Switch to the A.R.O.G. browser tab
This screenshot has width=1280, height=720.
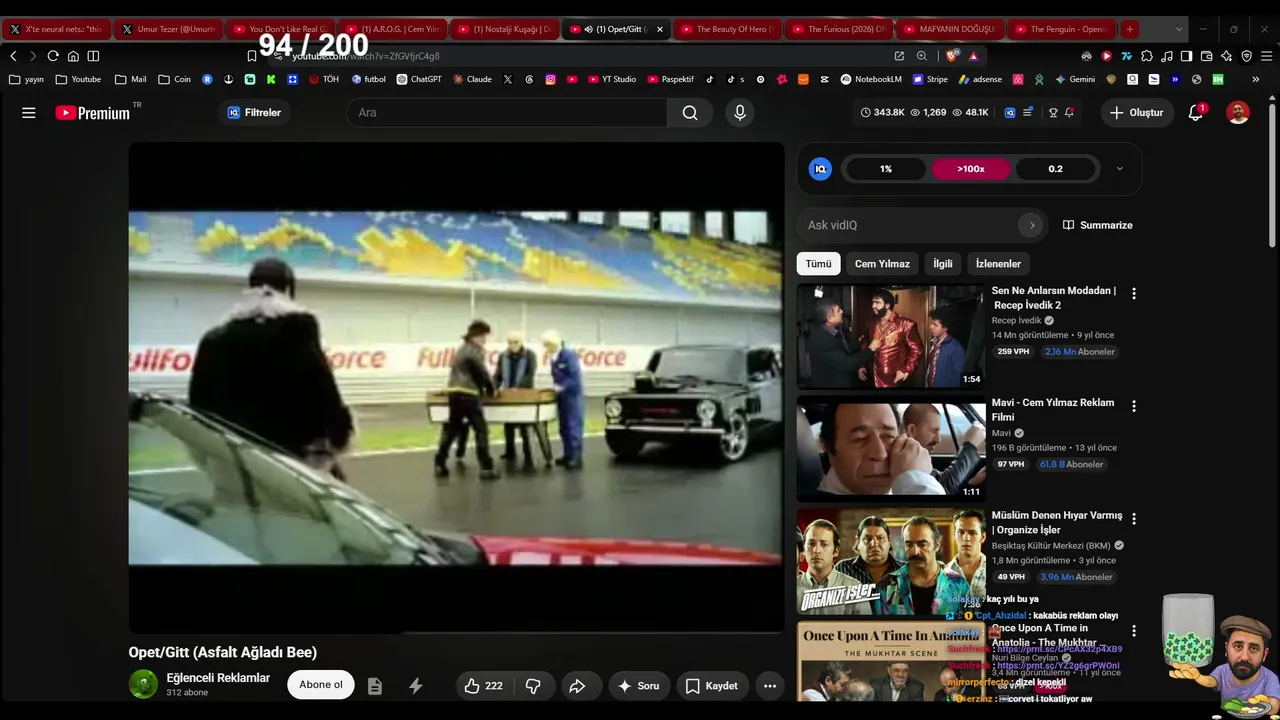click(x=393, y=29)
